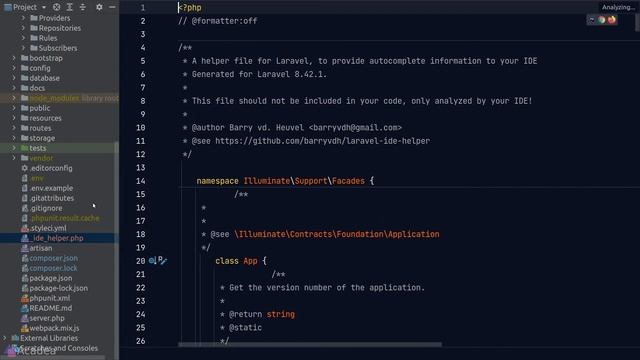Expand the bootstrap folder chevron

14,58
